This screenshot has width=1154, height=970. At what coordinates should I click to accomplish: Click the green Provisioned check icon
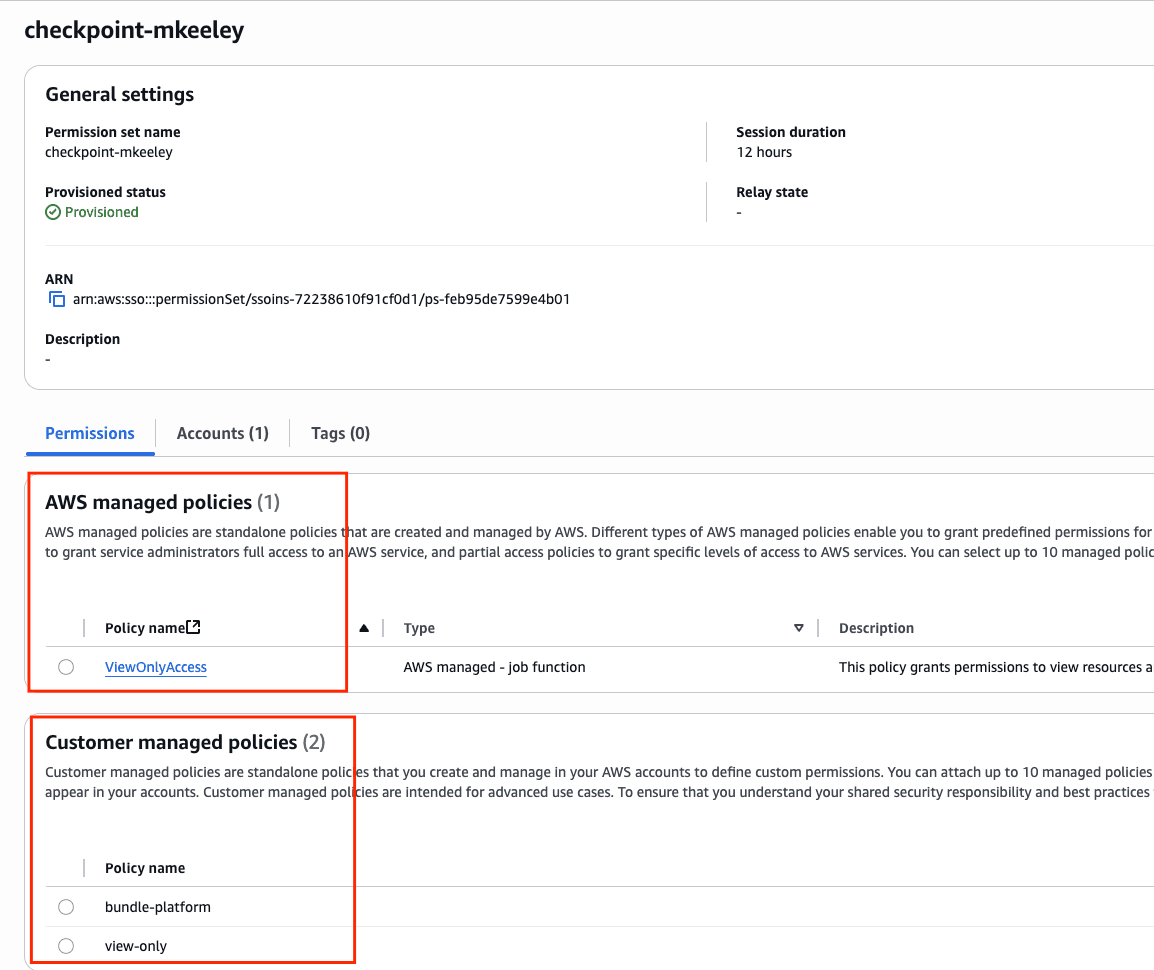pyautogui.click(x=53, y=213)
